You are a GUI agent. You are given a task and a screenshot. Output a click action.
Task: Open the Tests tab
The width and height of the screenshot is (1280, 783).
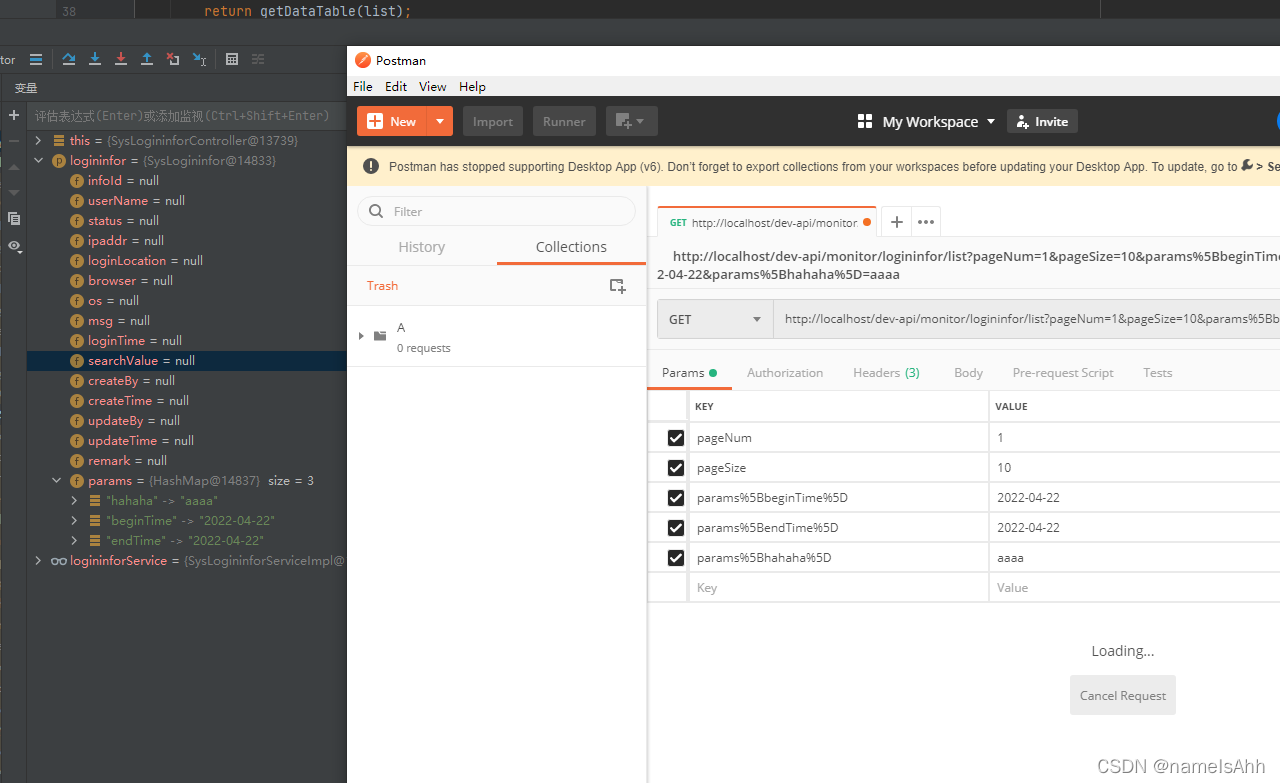click(x=1158, y=373)
